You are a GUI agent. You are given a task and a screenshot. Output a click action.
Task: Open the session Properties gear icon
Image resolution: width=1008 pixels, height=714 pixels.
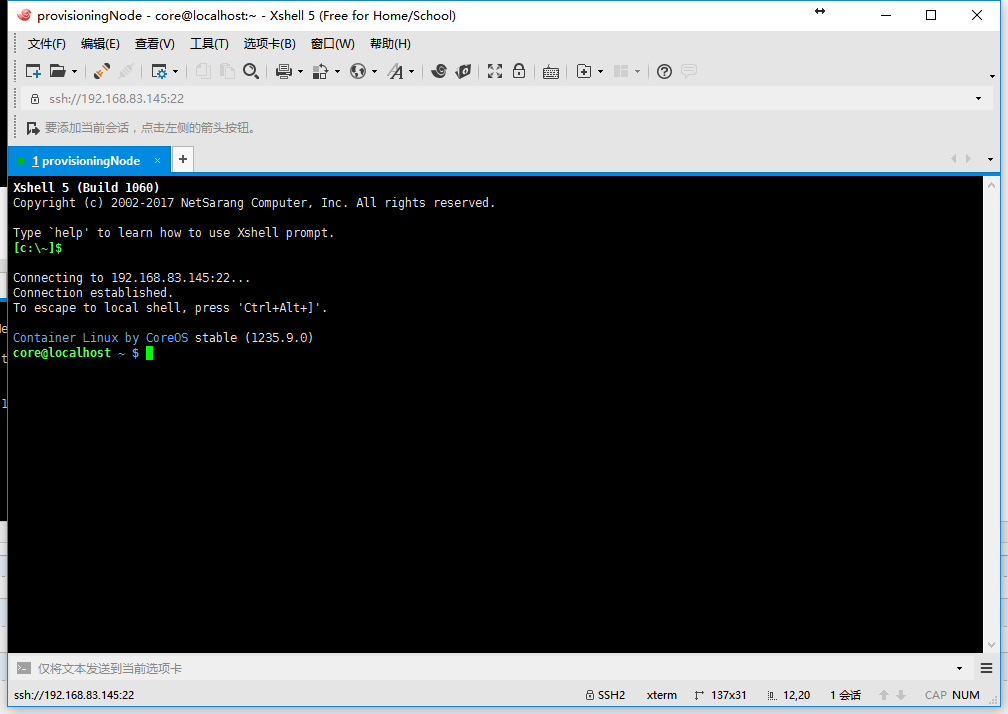click(159, 71)
